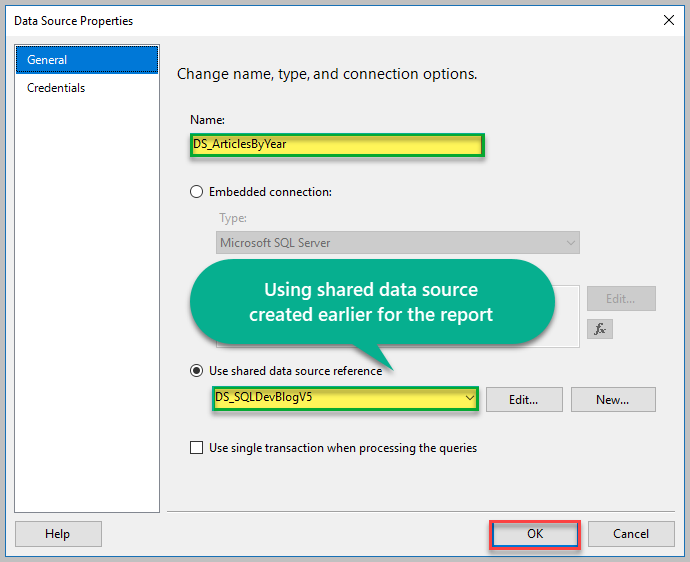Click the 'Data Source Properties' title text
The image size is (690, 562).
point(73,21)
